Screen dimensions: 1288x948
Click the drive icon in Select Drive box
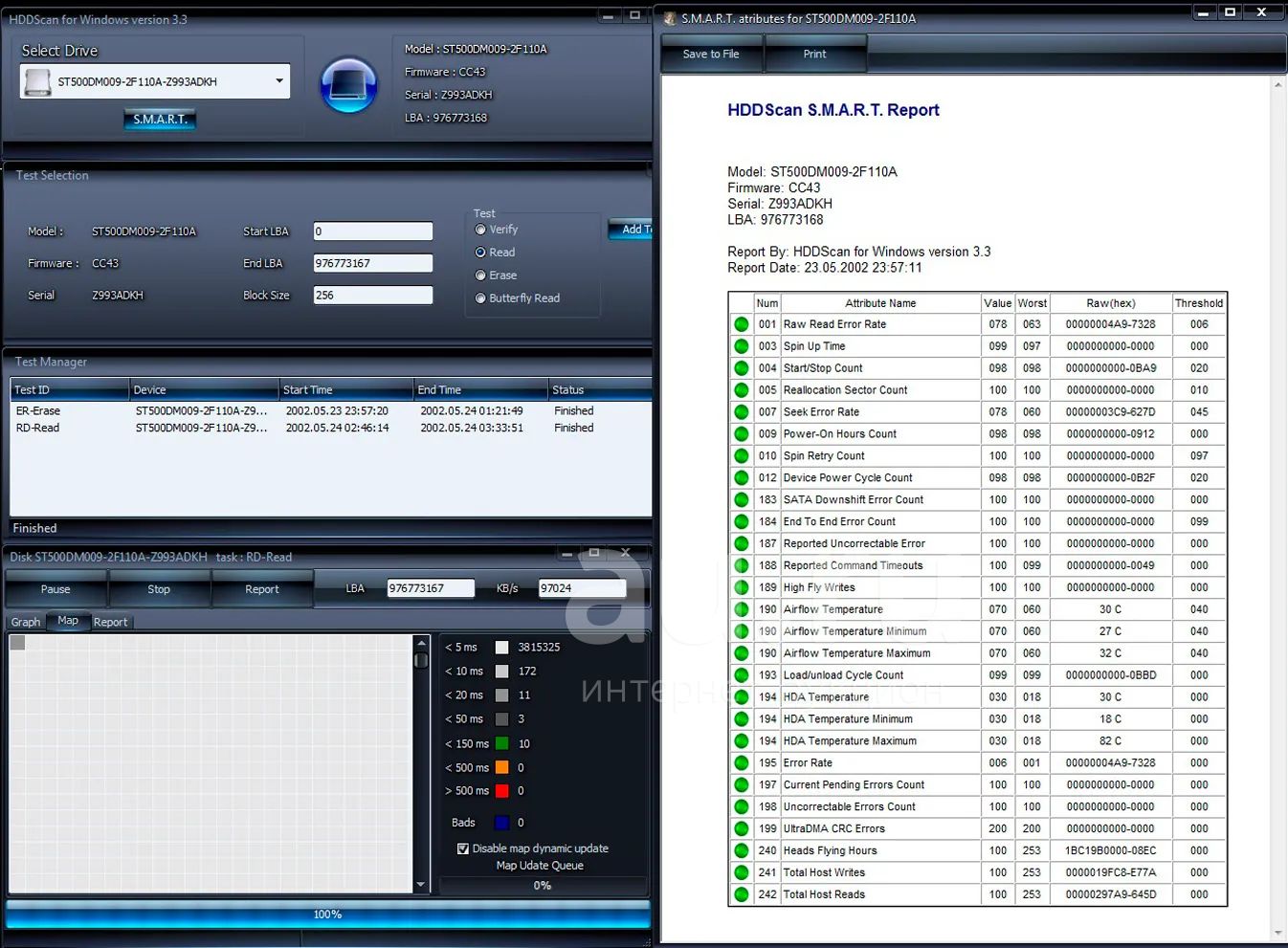pos(37,82)
